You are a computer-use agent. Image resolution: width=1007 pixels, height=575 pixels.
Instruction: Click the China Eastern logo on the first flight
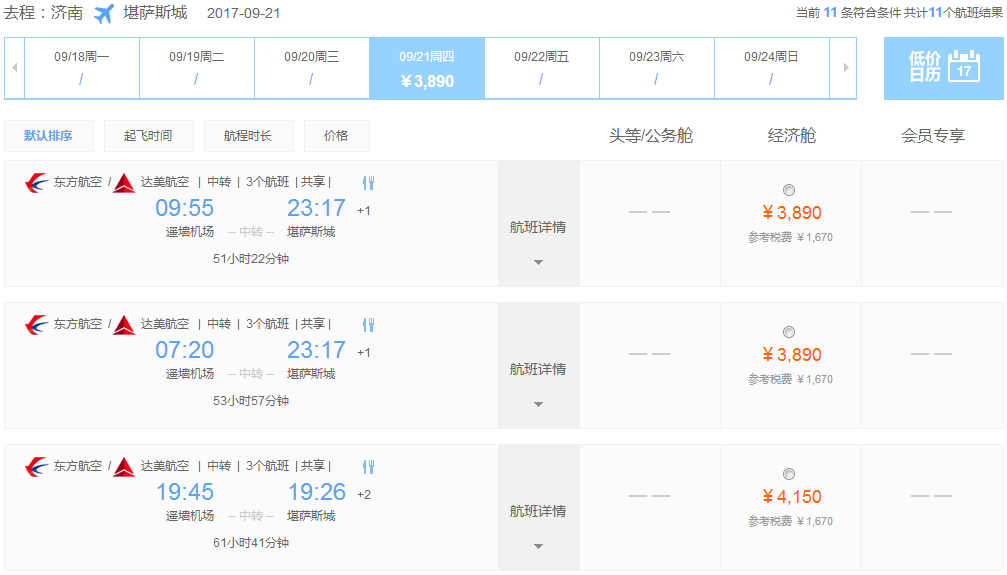point(36,183)
